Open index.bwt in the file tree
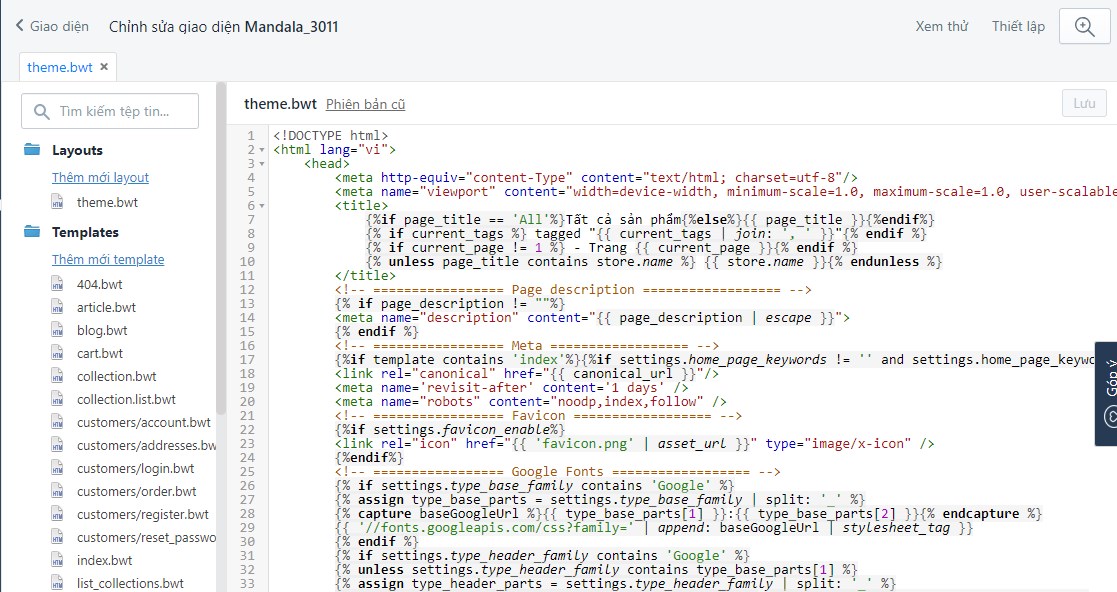Viewport: 1117px width, 592px height. pos(104,560)
